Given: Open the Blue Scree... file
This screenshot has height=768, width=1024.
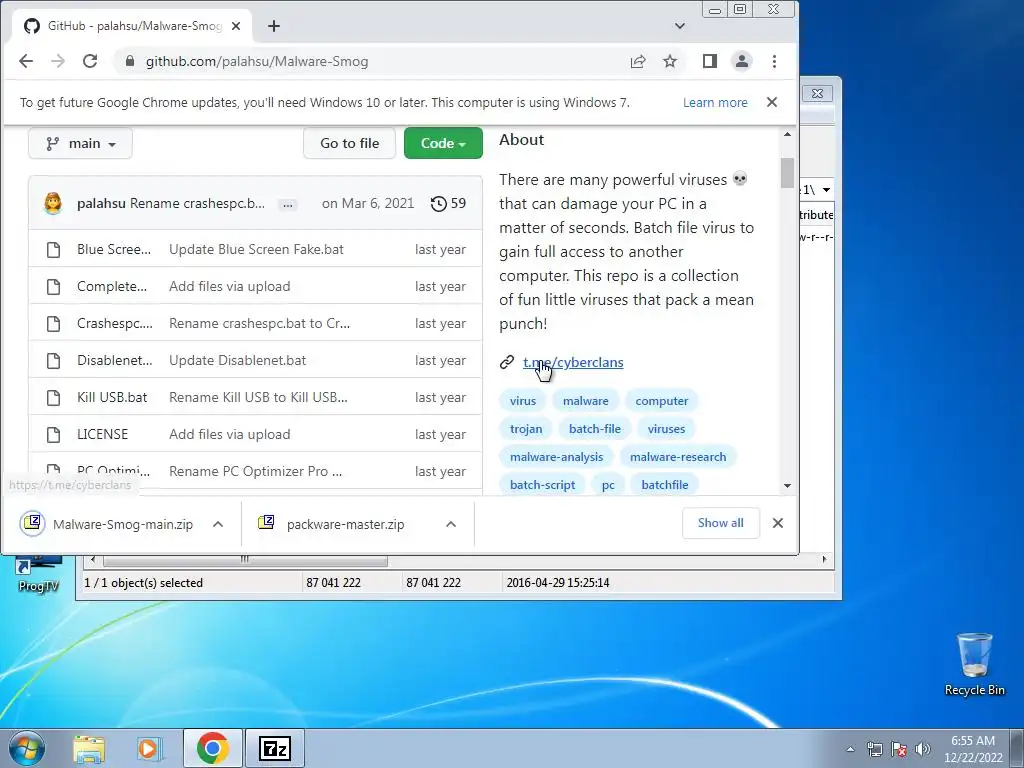Looking at the screenshot, I should tap(114, 249).
